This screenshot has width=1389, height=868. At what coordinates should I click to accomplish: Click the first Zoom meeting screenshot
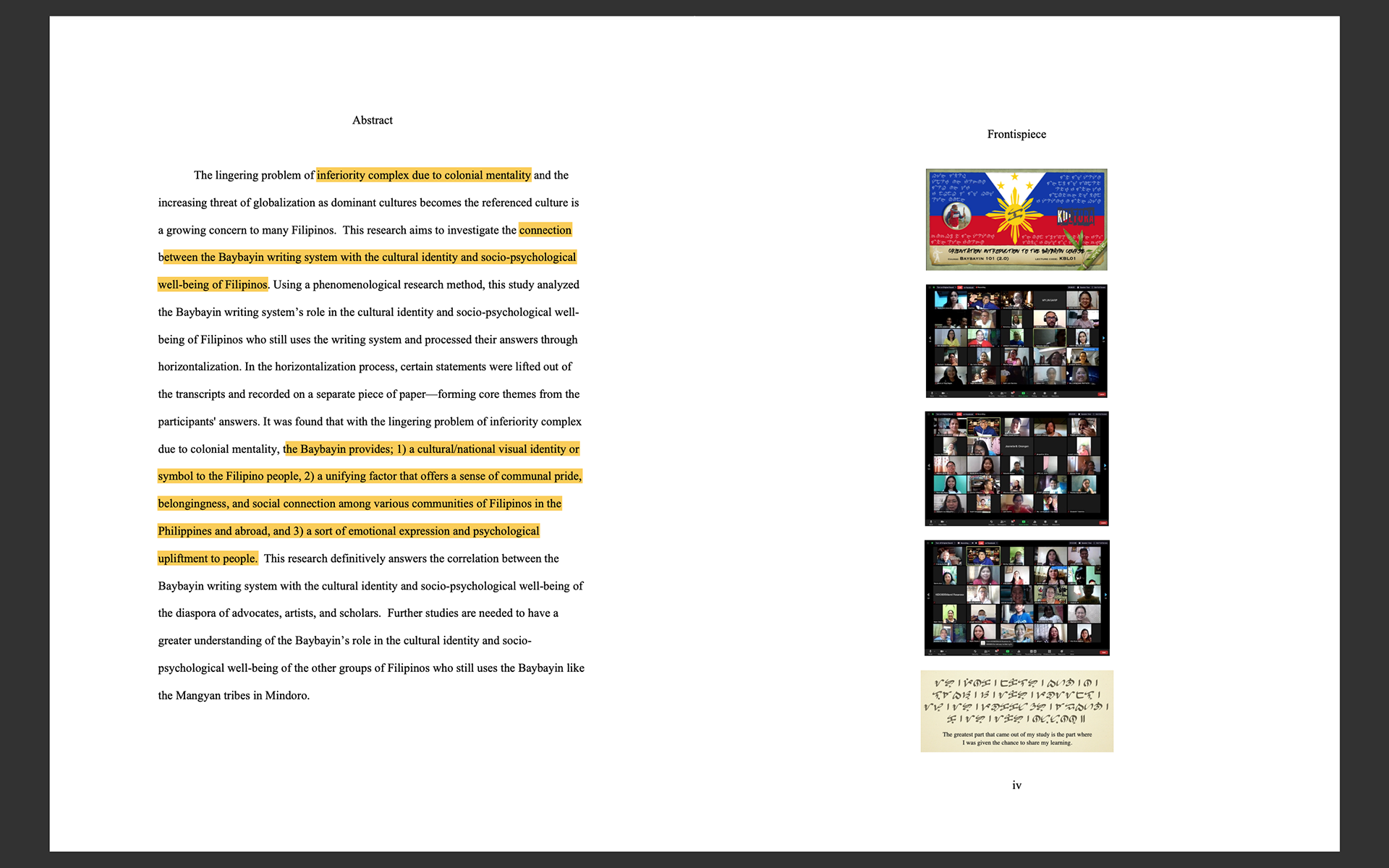(1016, 341)
